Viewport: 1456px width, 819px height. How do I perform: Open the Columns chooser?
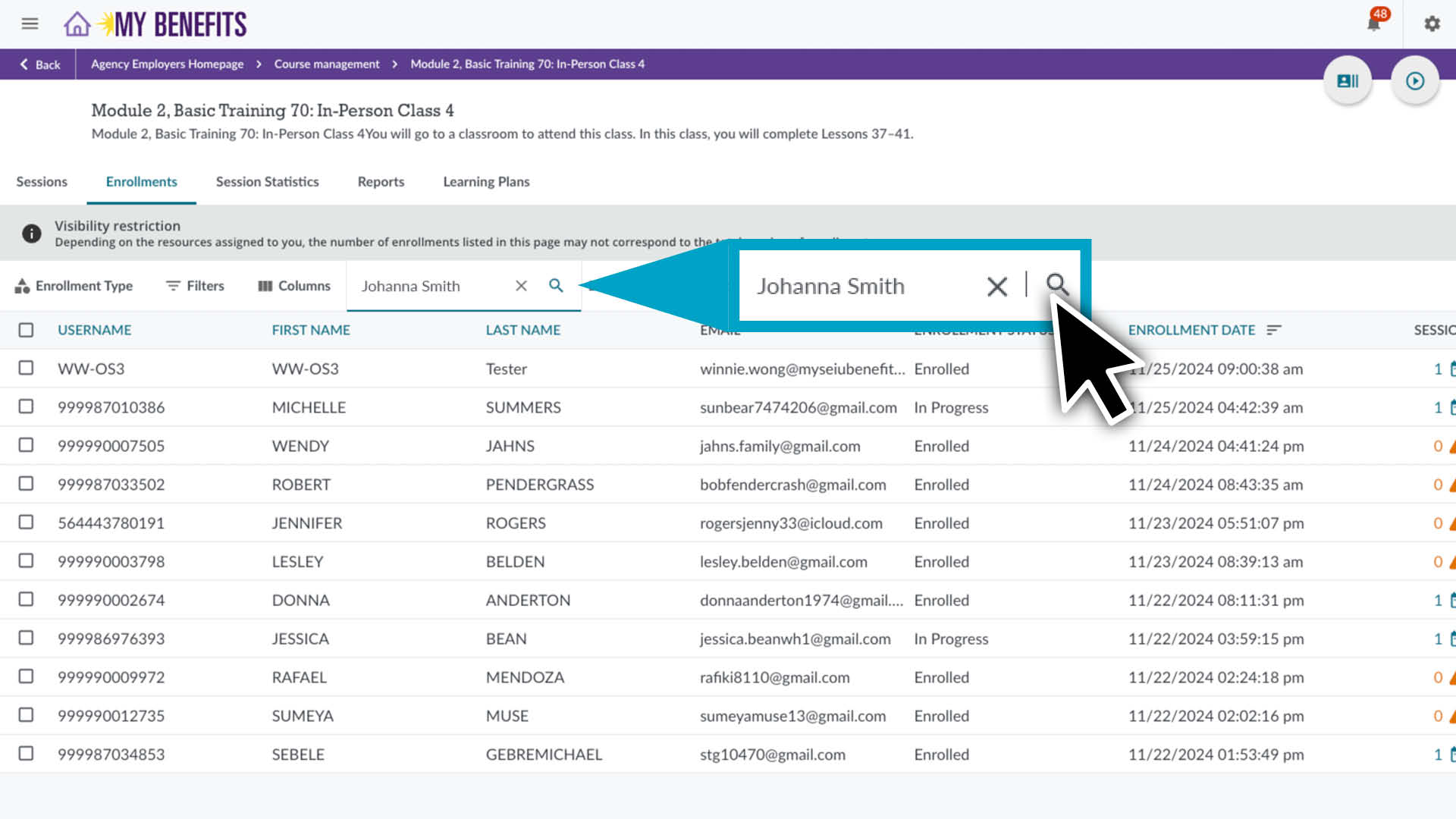pos(294,286)
